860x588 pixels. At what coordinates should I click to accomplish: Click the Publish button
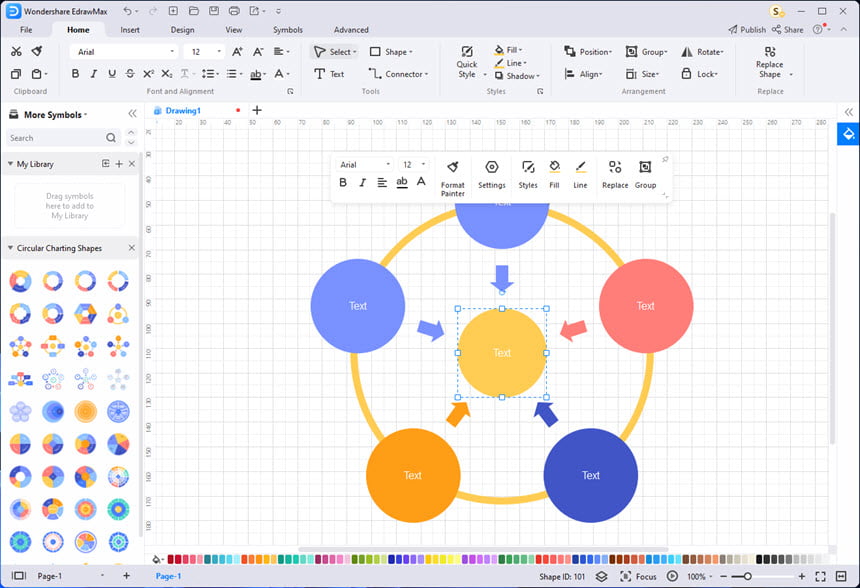point(746,30)
